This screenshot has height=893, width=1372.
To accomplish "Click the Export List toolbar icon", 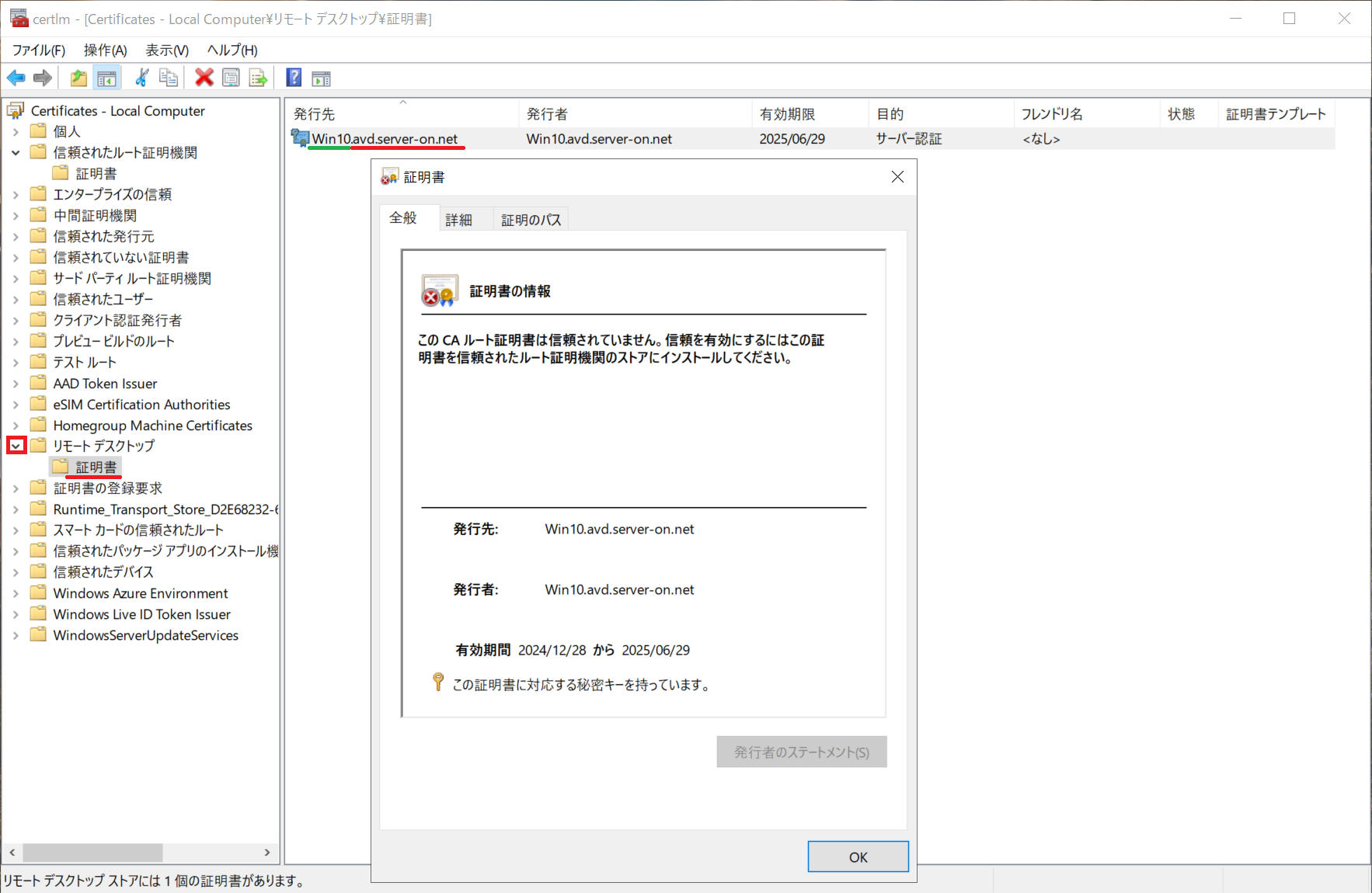I will 258,78.
